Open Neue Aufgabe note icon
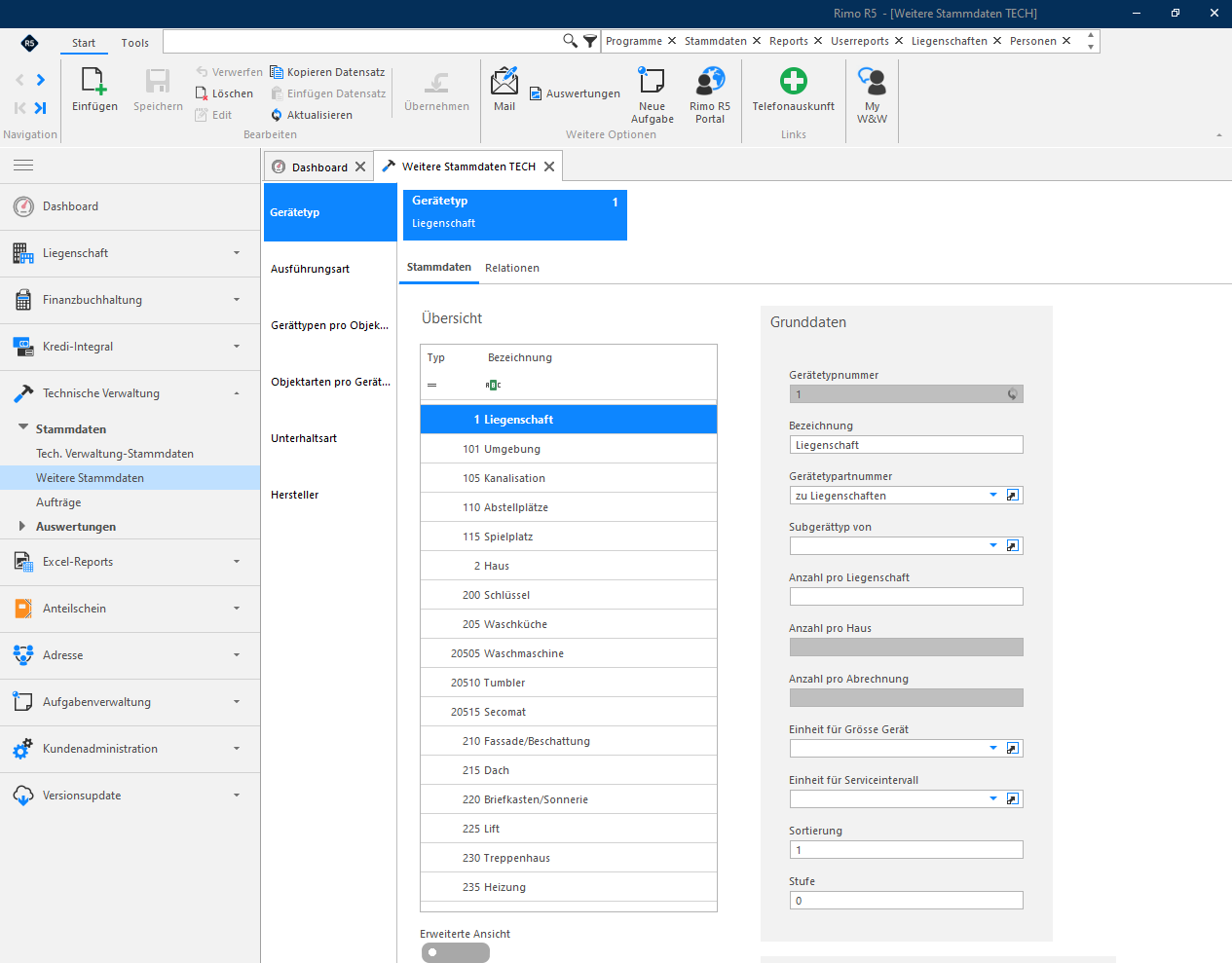1232x963 pixels. tap(652, 80)
